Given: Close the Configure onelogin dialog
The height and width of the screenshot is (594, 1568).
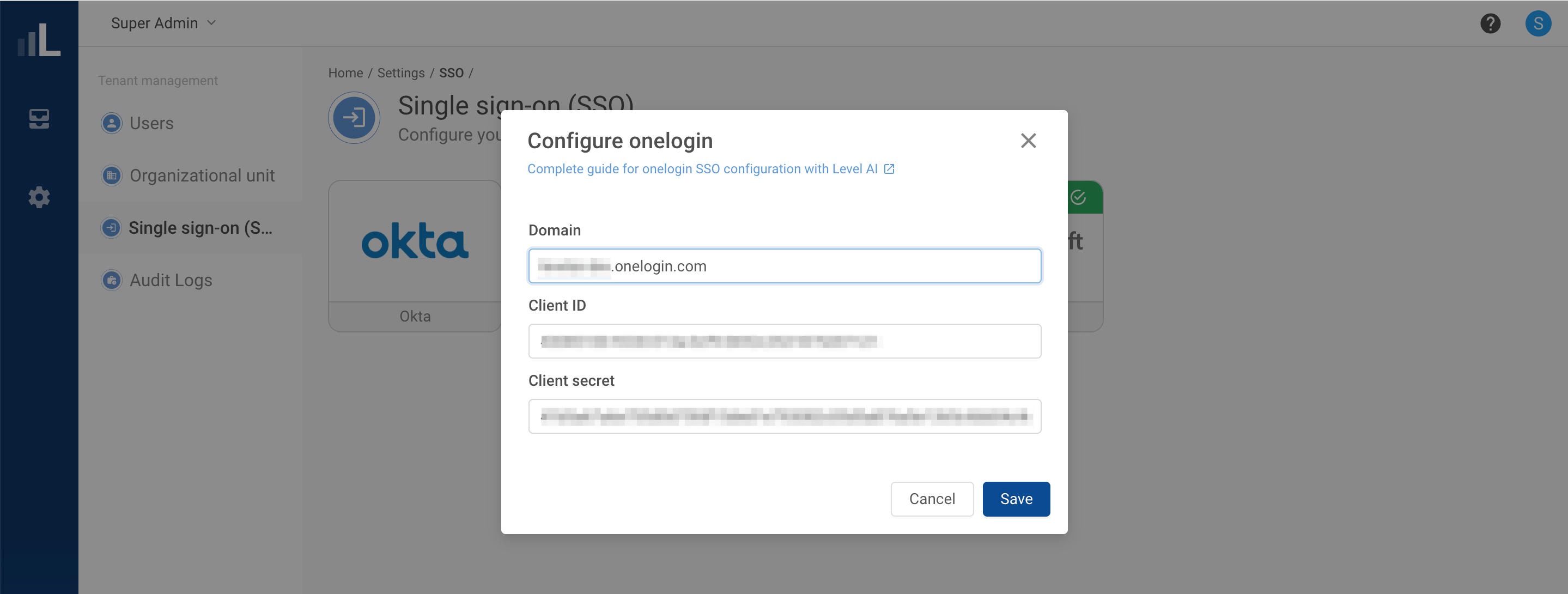Looking at the screenshot, I should tap(1028, 141).
